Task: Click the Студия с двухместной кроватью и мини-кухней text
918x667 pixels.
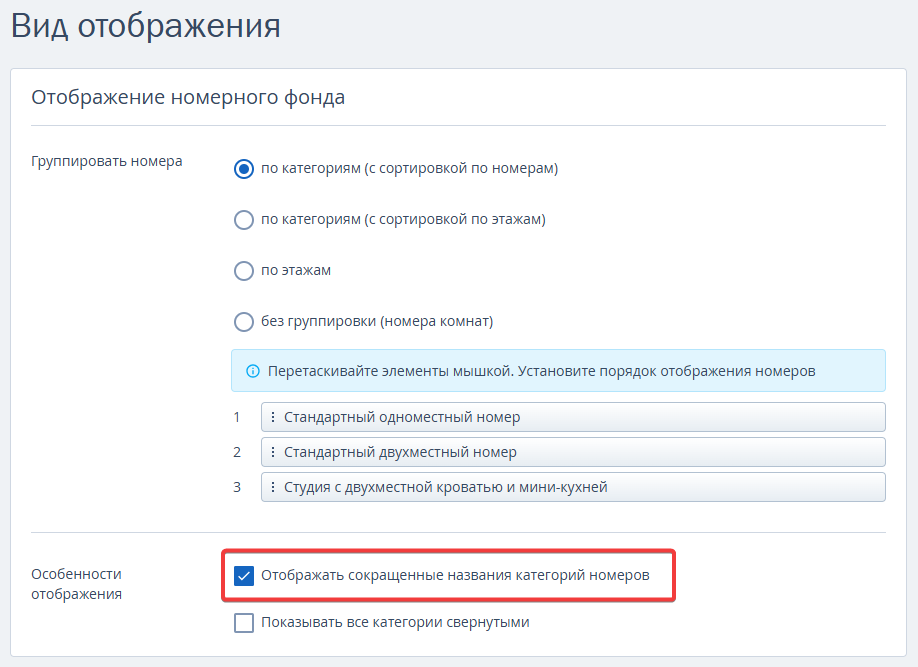Action: click(446, 488)
